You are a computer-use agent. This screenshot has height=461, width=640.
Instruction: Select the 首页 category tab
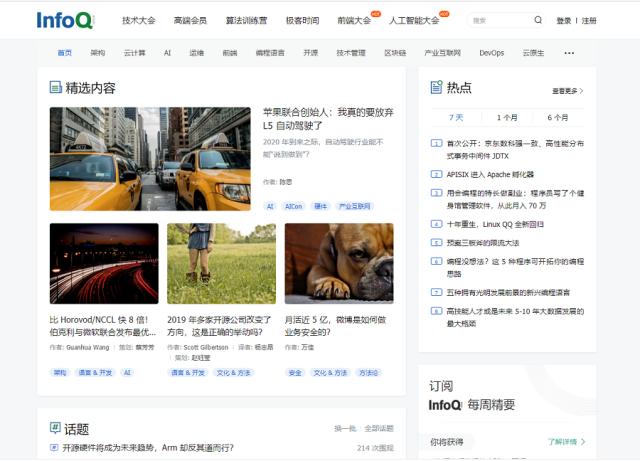(64, 53)
